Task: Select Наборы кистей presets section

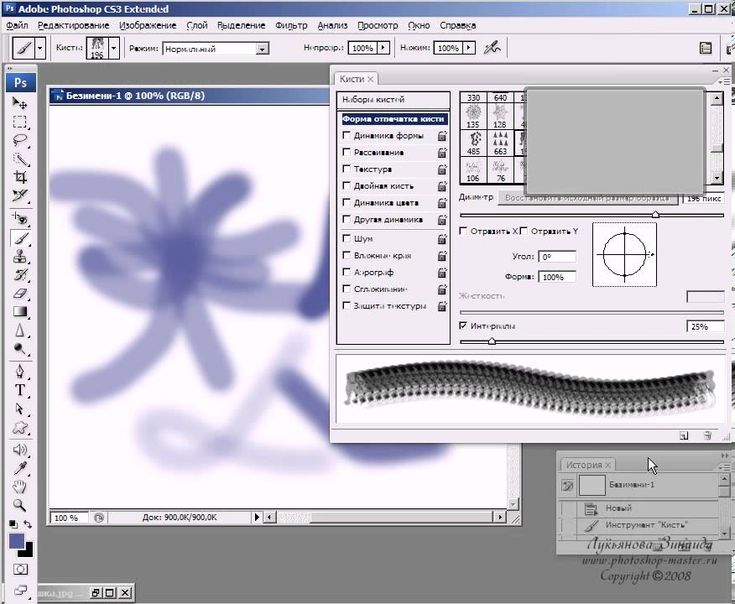Action: [393, 99]
